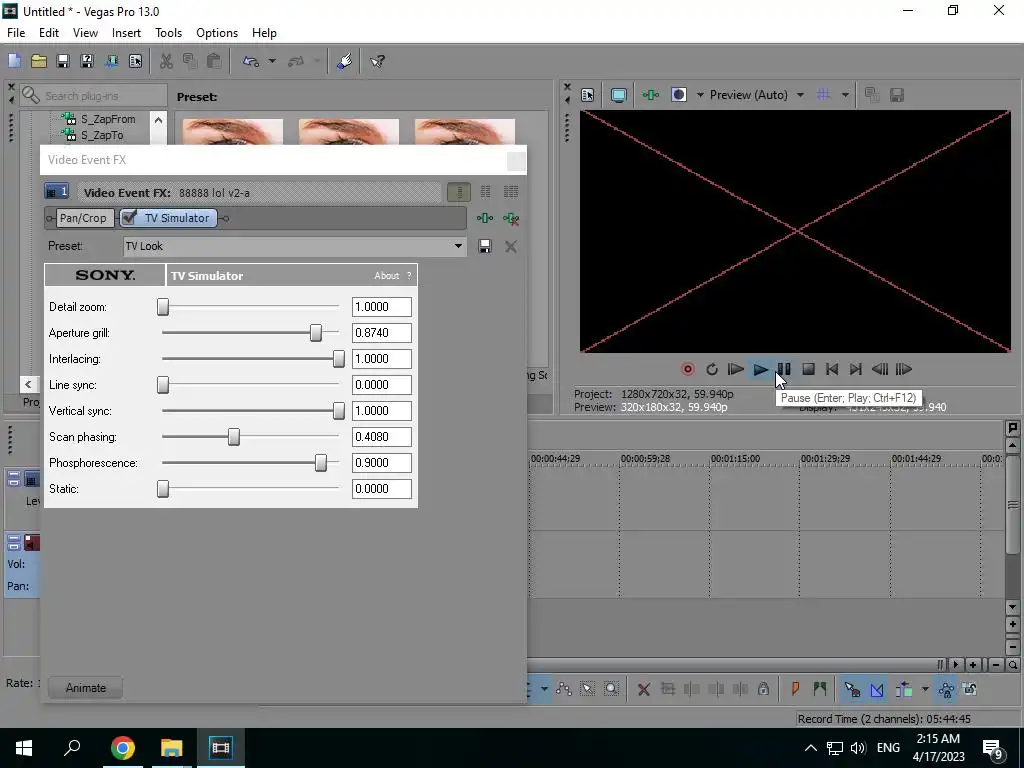
Task: Switch FX window to single column layout
Action: pyautogui.click(x=459, y=192)
